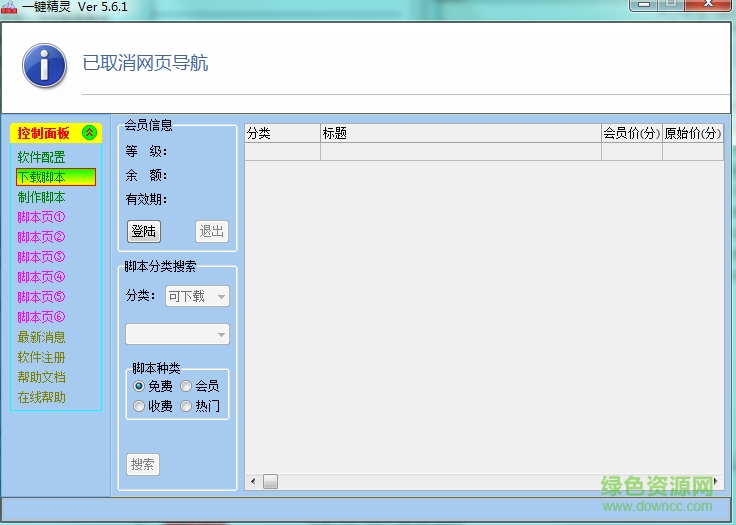This screenshot has height=525, width=736.
Task: Open the 帮助文档 entry
Action: [x=41, y=377]
